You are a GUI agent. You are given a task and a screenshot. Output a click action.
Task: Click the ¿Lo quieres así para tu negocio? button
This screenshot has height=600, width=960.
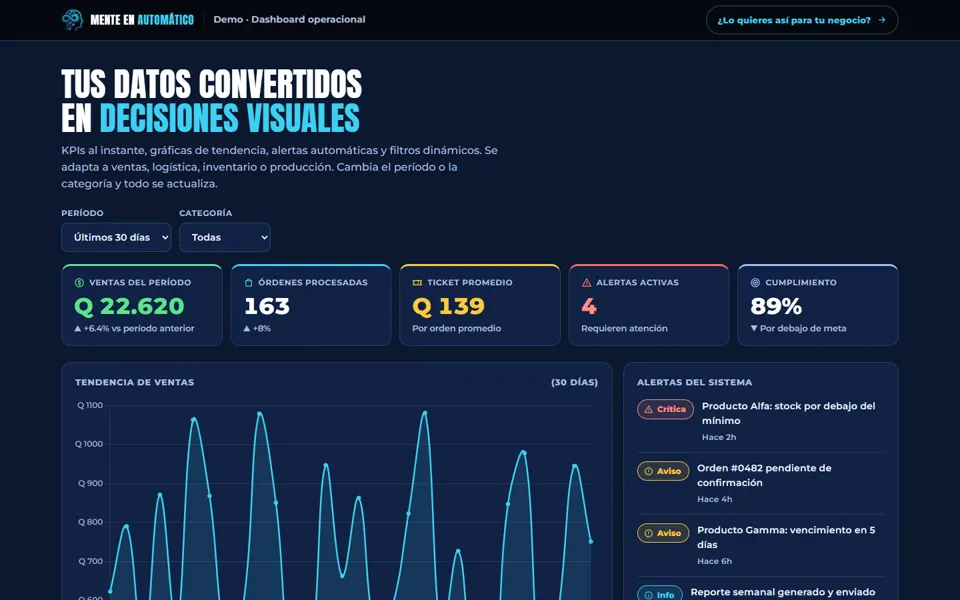coord(802,20)
